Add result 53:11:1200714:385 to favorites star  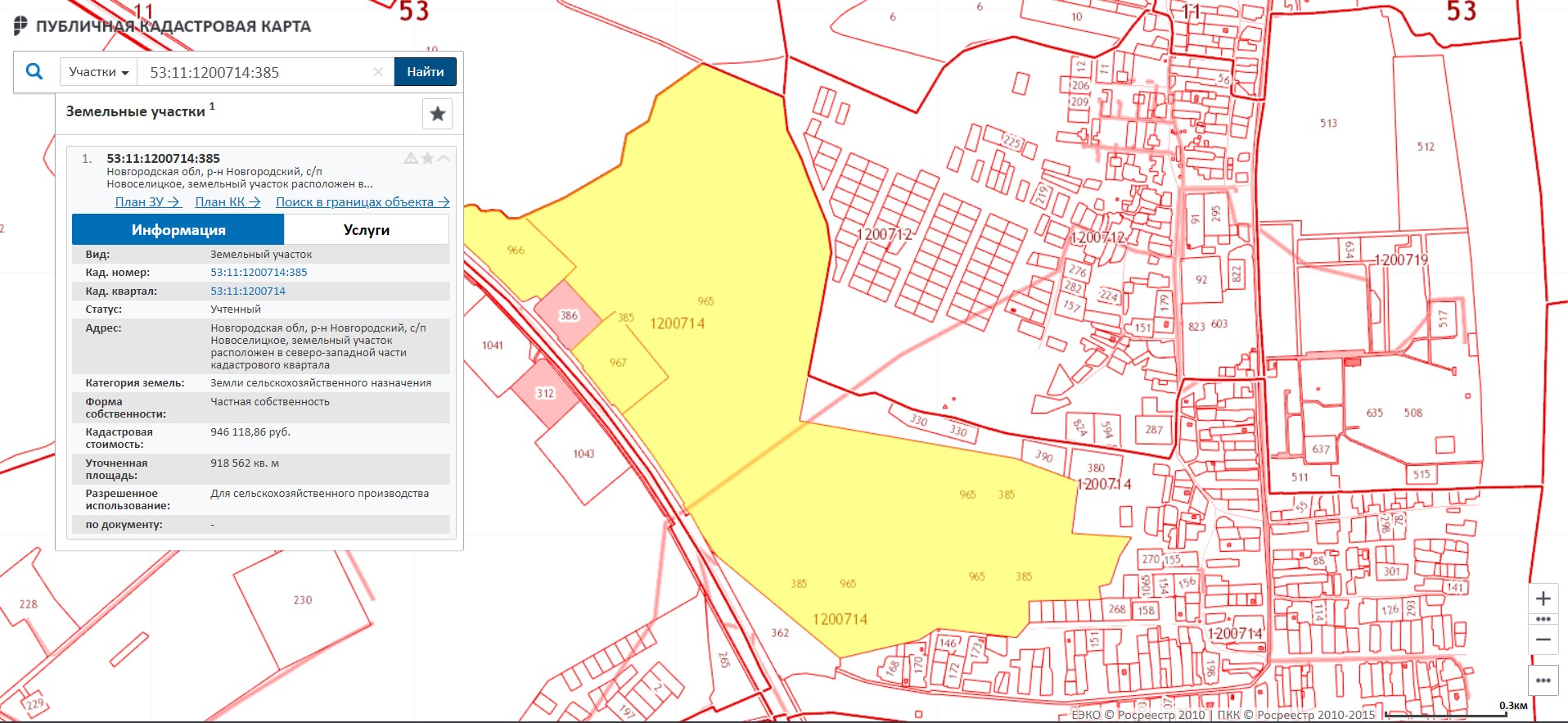427,158
